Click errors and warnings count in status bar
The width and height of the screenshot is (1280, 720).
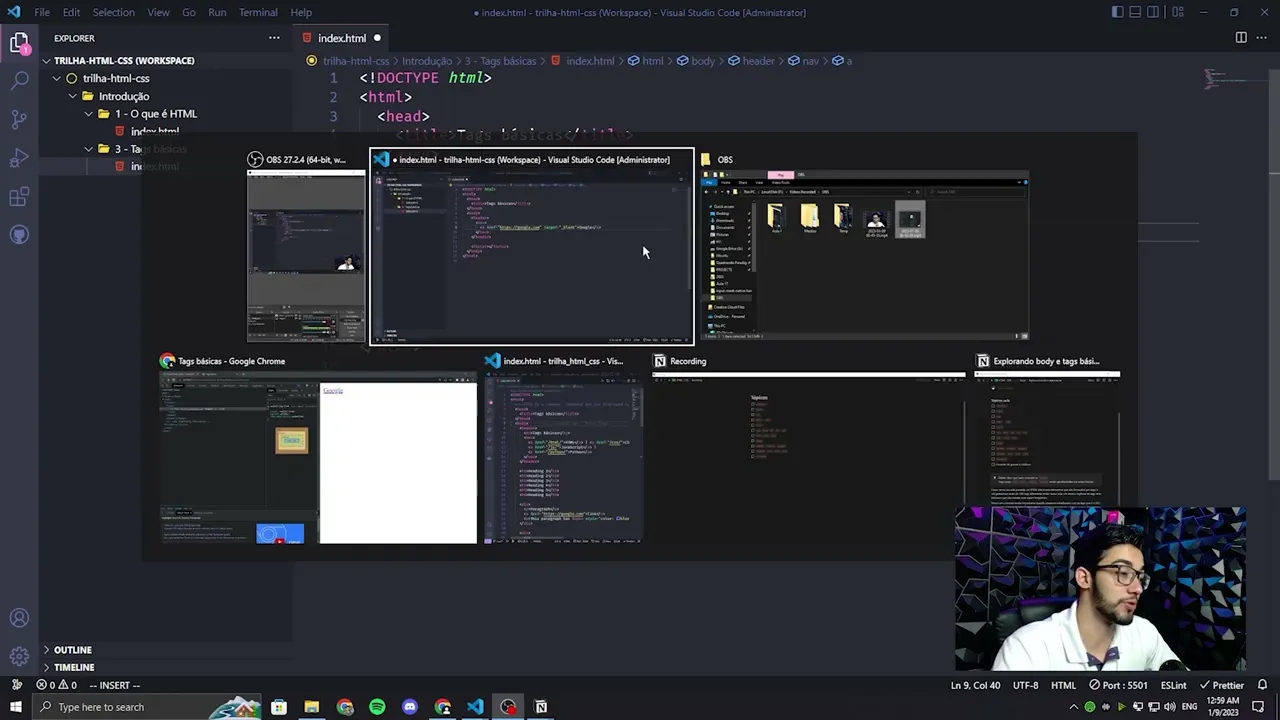[x=56, y=685]
